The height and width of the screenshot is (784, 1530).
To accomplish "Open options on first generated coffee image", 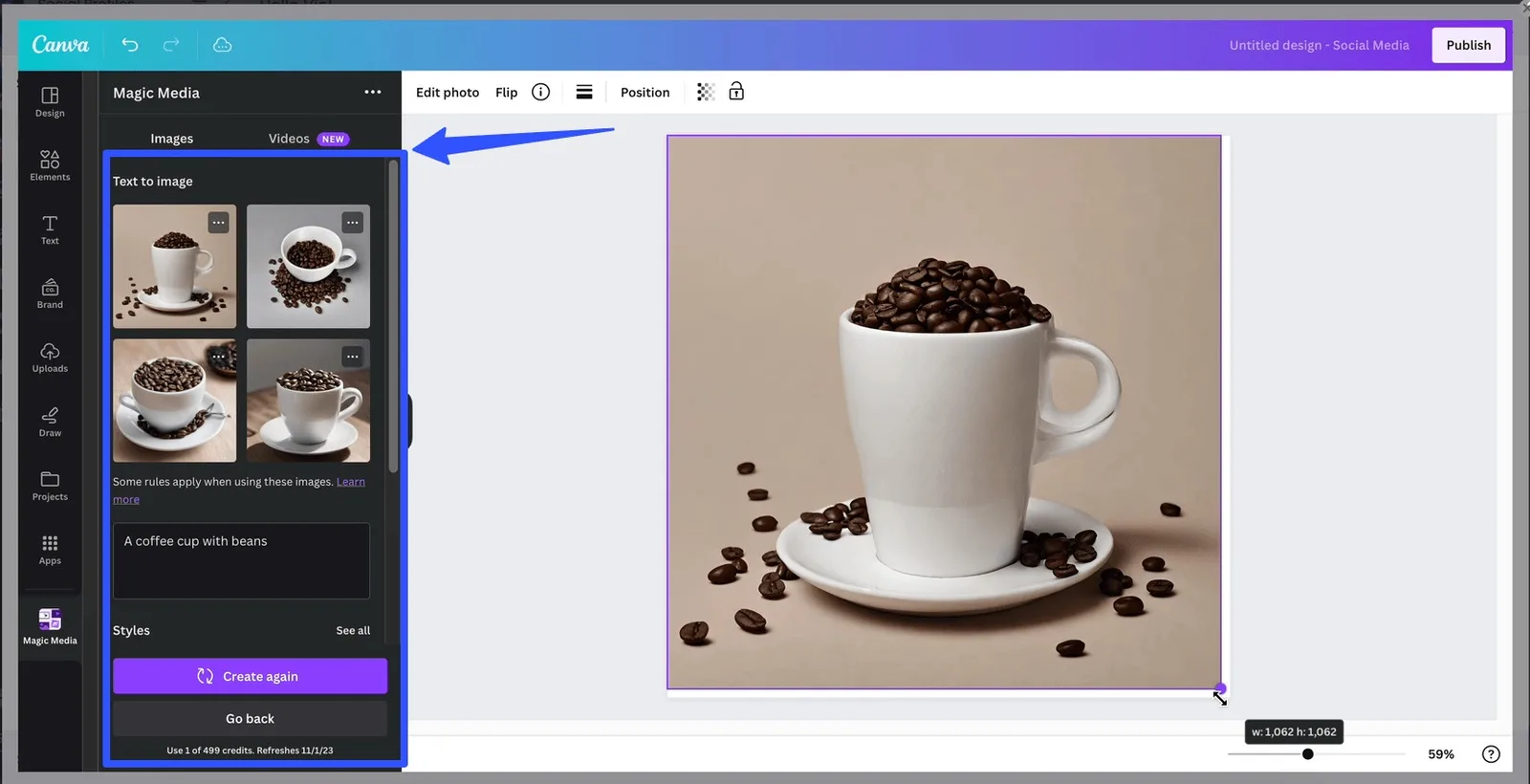I will coord(219,223).
